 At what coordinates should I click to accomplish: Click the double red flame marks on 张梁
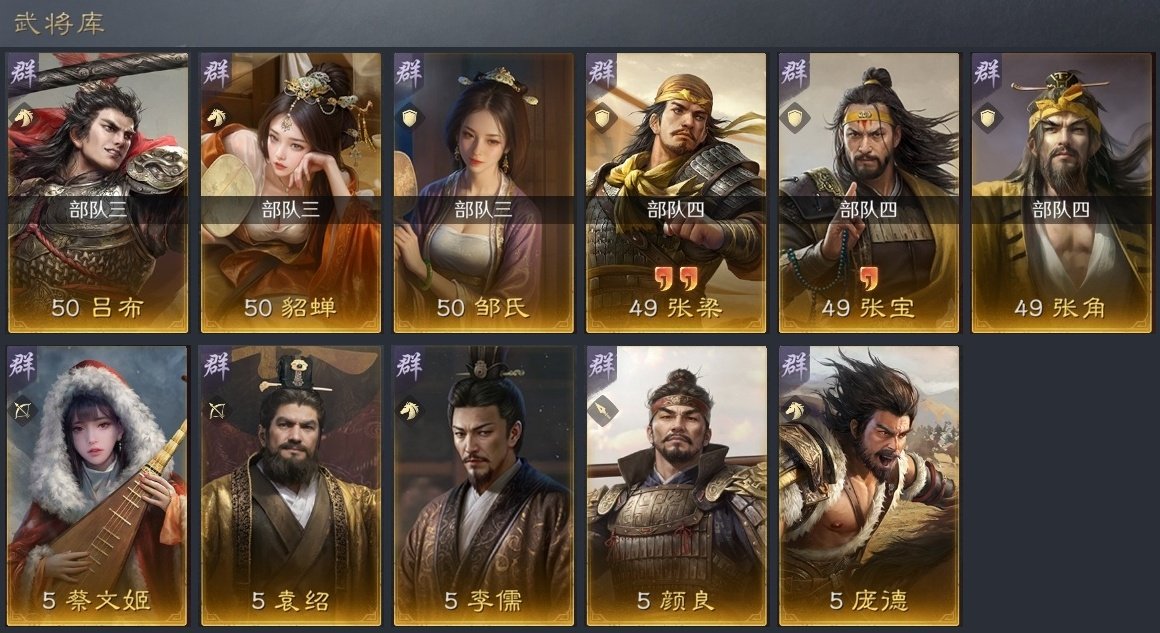(675, 280)
